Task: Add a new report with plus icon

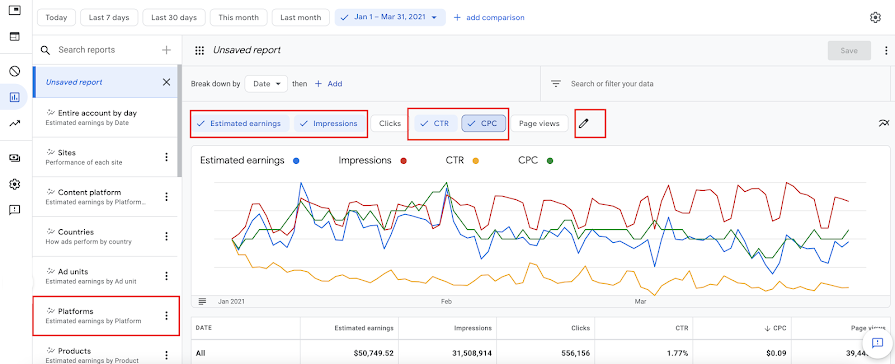Action: click(x=166, y=50)
